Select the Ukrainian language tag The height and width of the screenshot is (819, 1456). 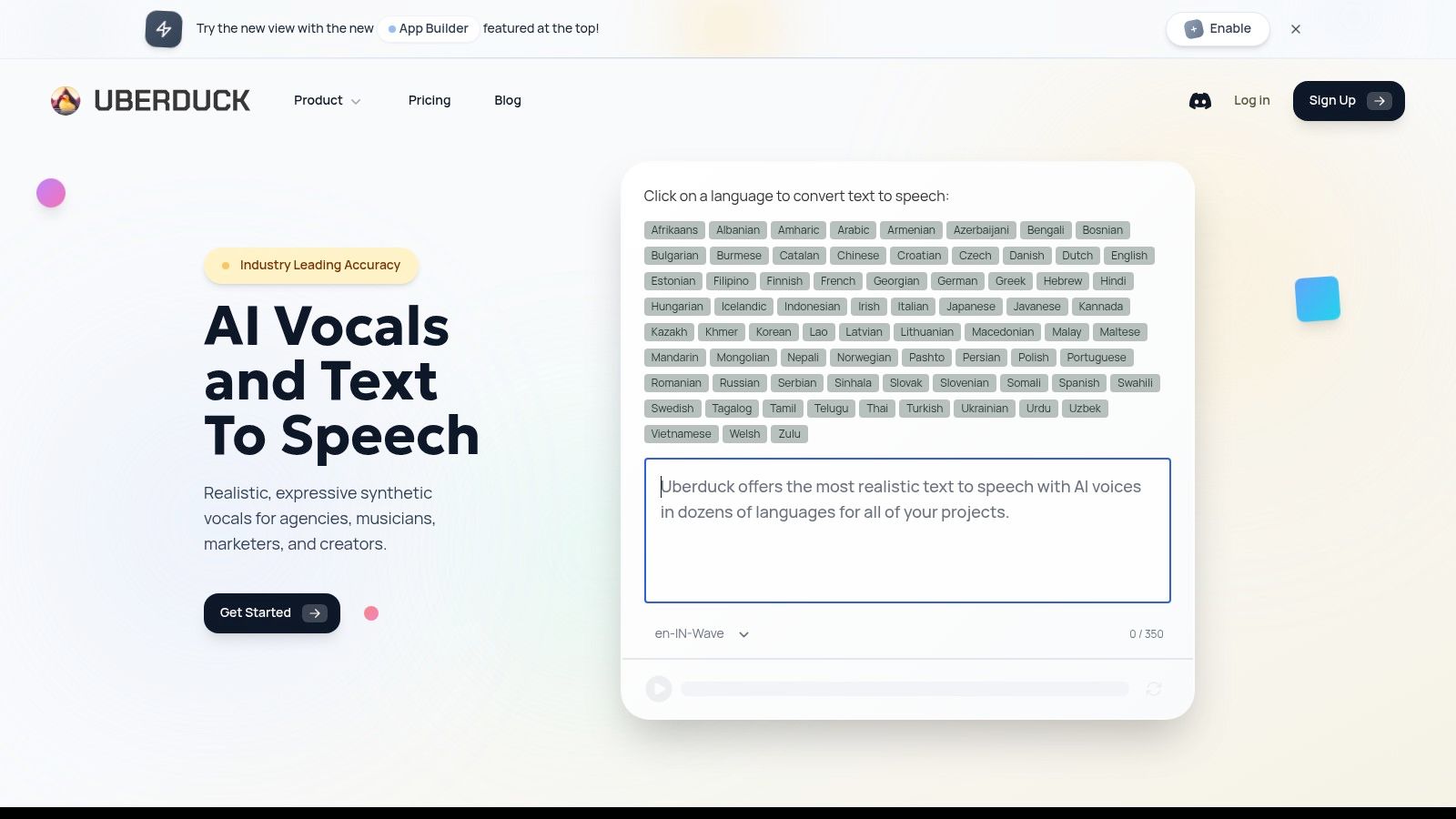coord(985,409)
